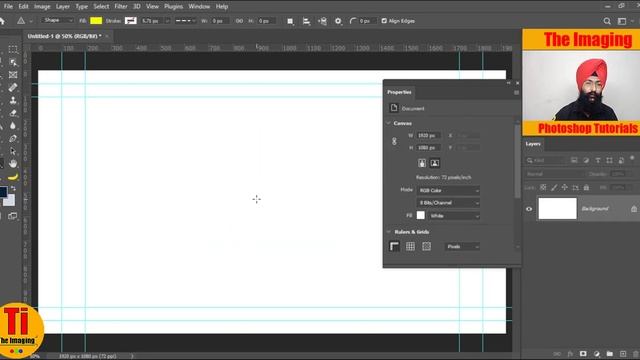Toggle guides button in Rulers & Grids
Screen dimensions: 640x360
(x=427, y=247)
